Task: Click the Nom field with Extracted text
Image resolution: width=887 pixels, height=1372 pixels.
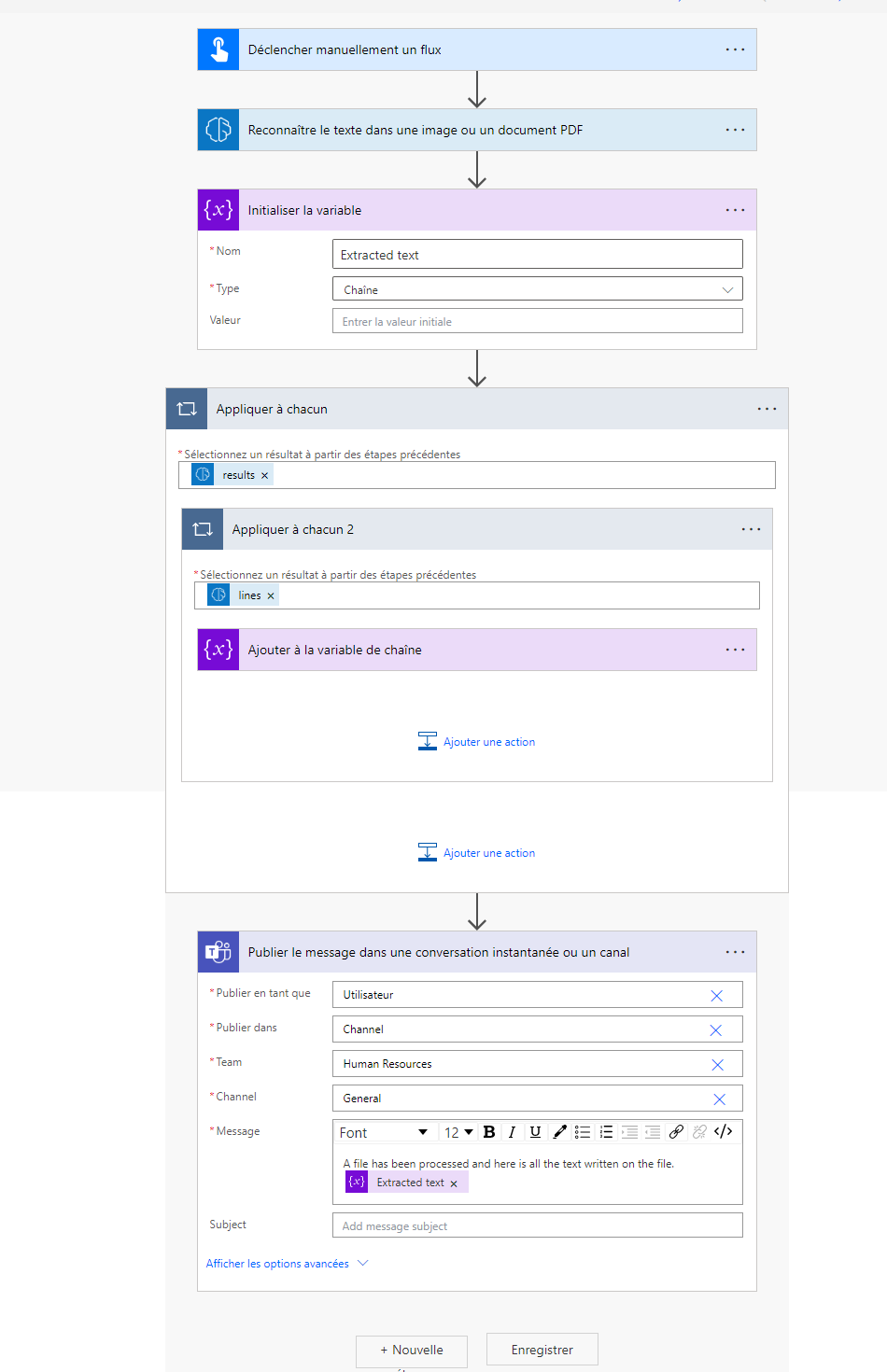Action: coord(538,254)
